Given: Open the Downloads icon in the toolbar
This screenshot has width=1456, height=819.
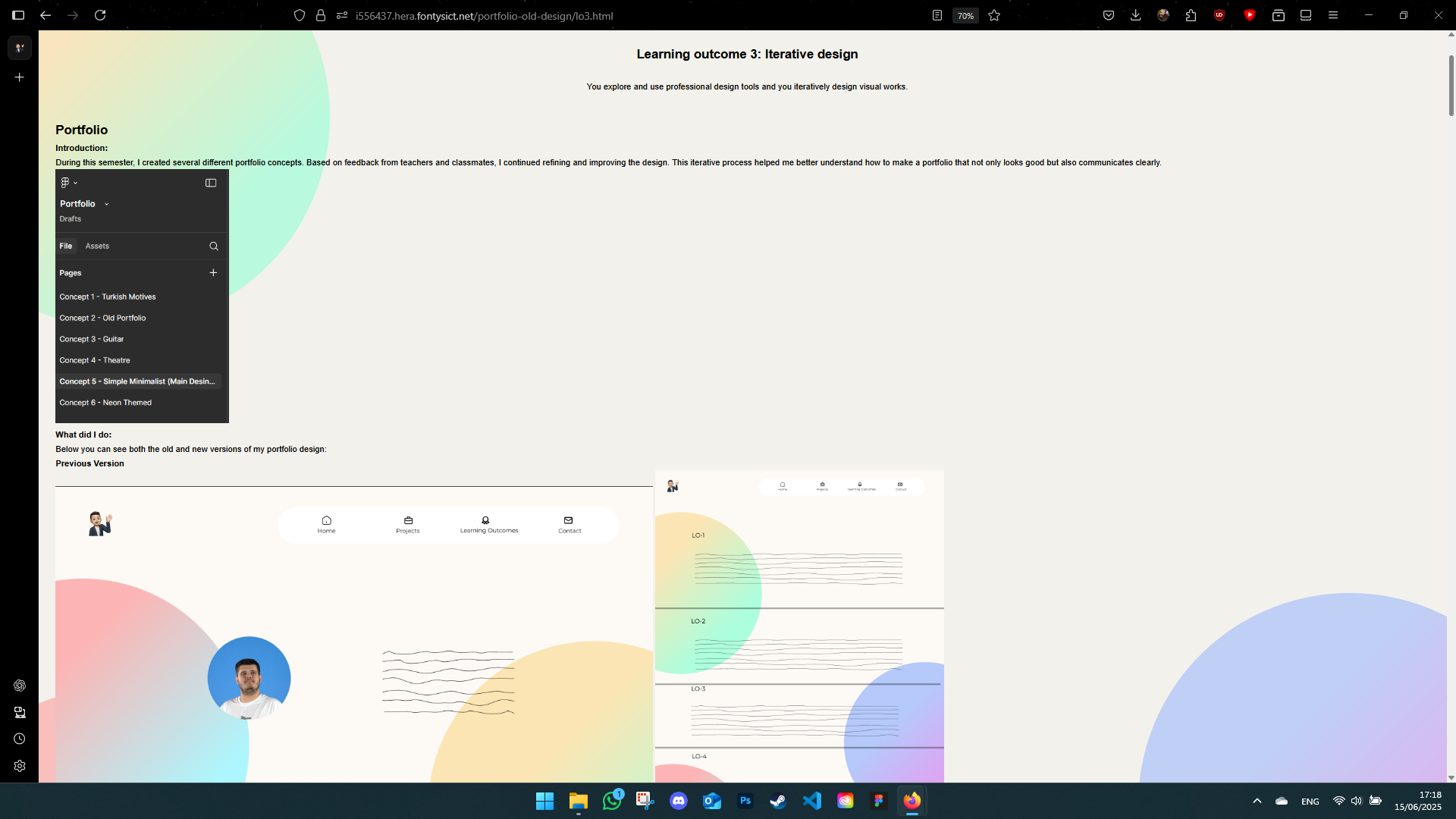Looking at the screenshot, I should (x=1135, y=15).
